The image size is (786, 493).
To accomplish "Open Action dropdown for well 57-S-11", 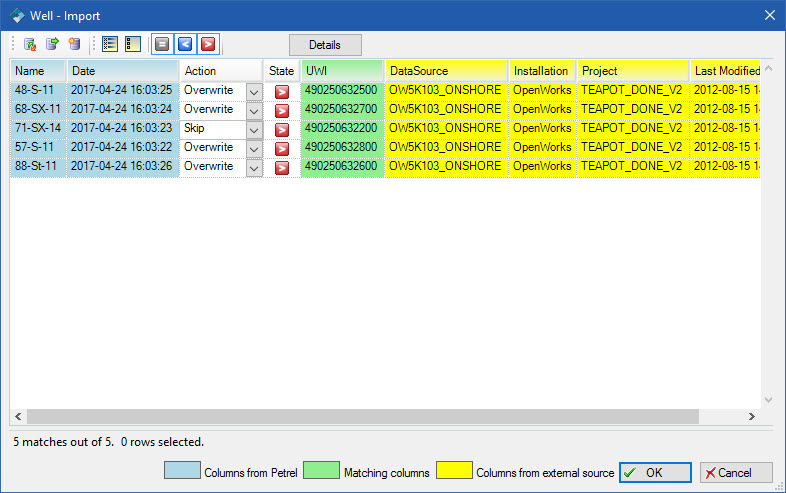I will (x=254, y=149).
